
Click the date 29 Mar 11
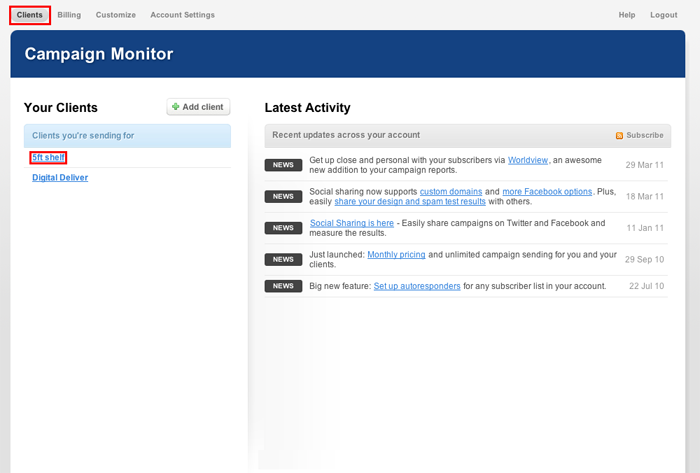tap(645, 165)
